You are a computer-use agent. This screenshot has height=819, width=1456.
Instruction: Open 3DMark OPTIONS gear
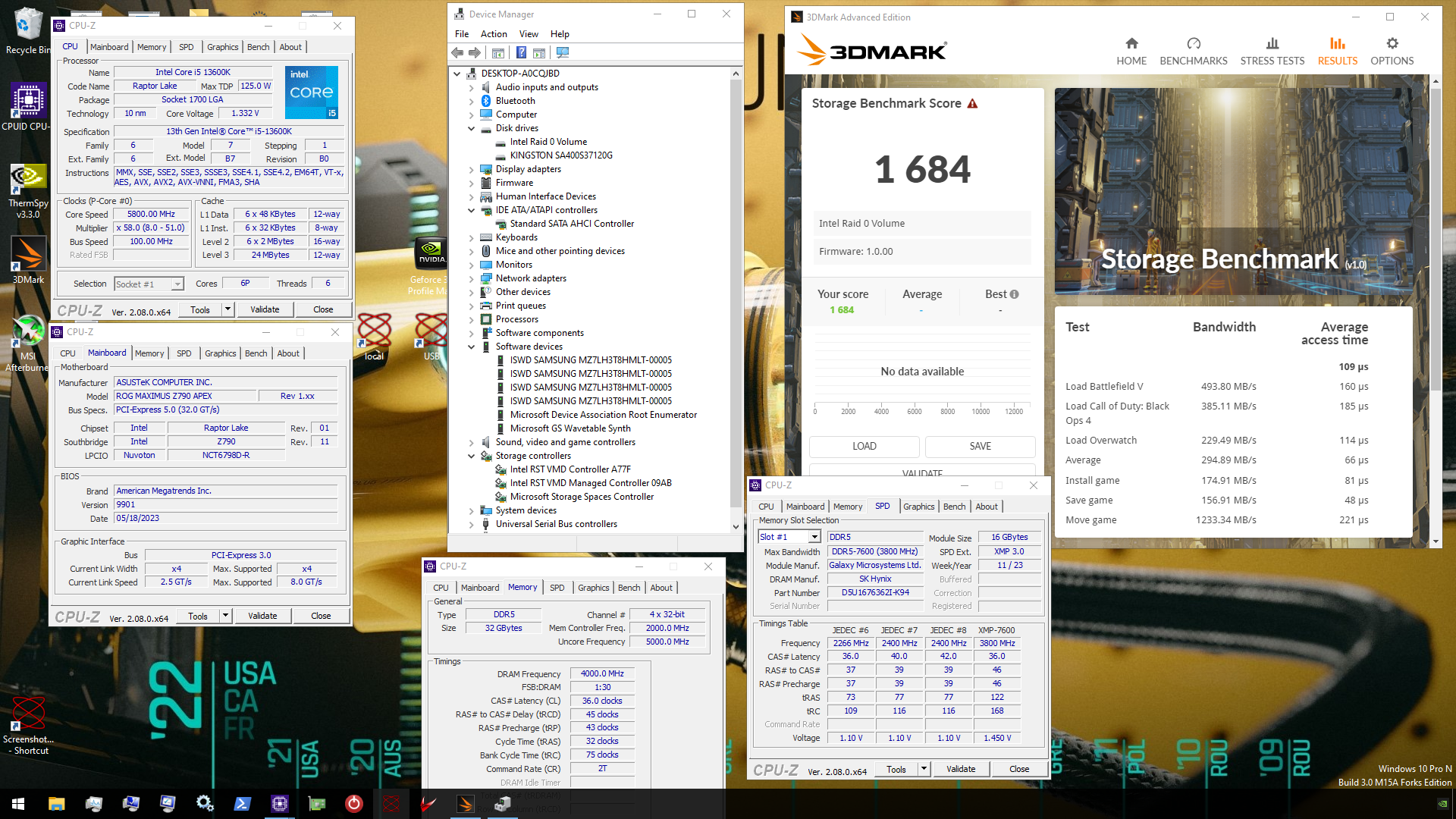click(x=1392, y=52)
